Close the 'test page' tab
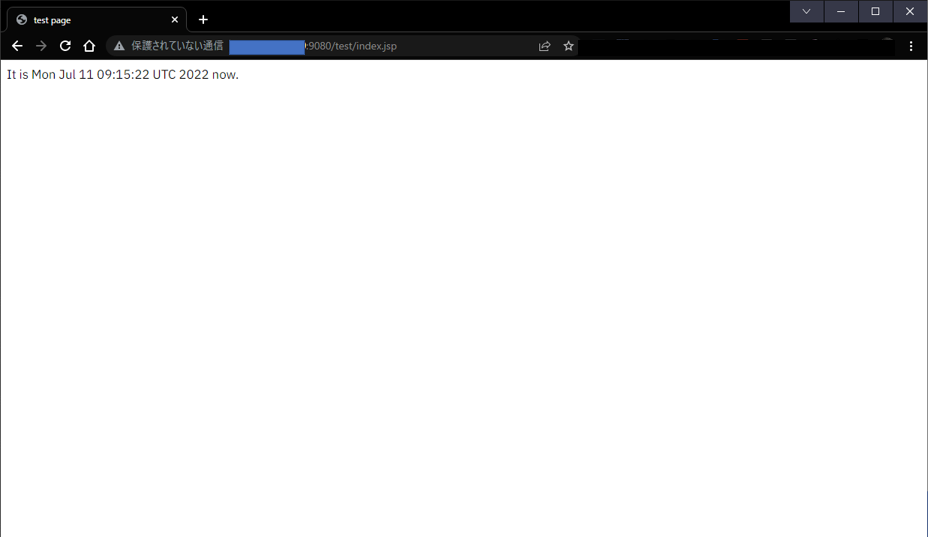 [x=175, y=20]
